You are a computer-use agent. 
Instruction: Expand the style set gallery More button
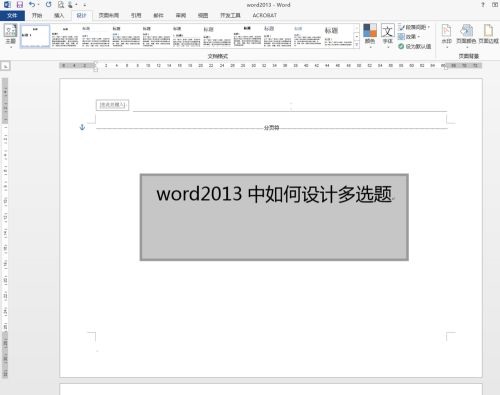pyautogui.click(x=357, y=44)
